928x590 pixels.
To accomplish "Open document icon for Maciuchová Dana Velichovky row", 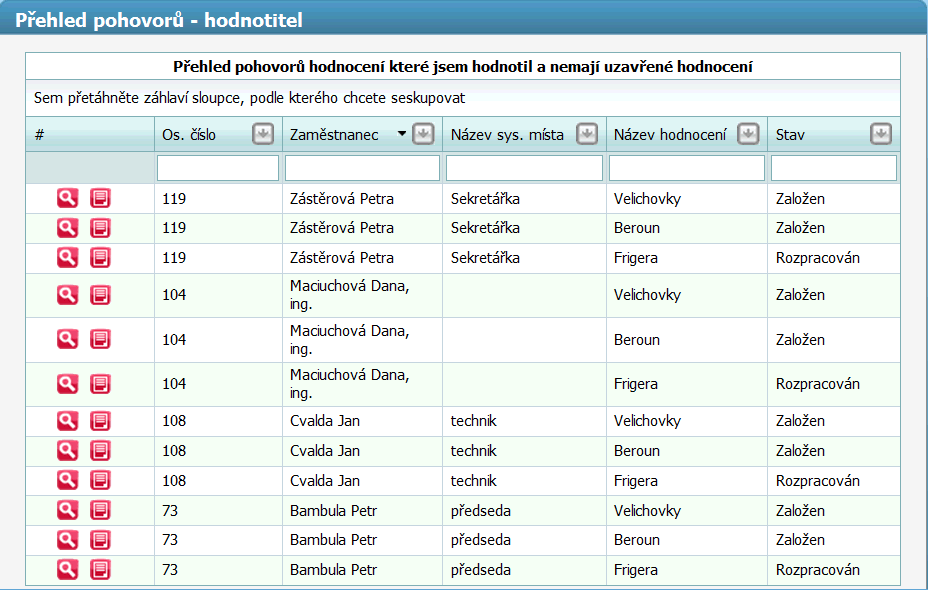I will point(100,295).
